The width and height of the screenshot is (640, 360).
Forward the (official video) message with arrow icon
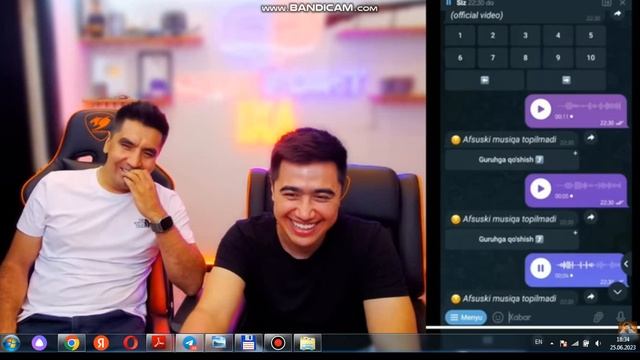[618, 14]
